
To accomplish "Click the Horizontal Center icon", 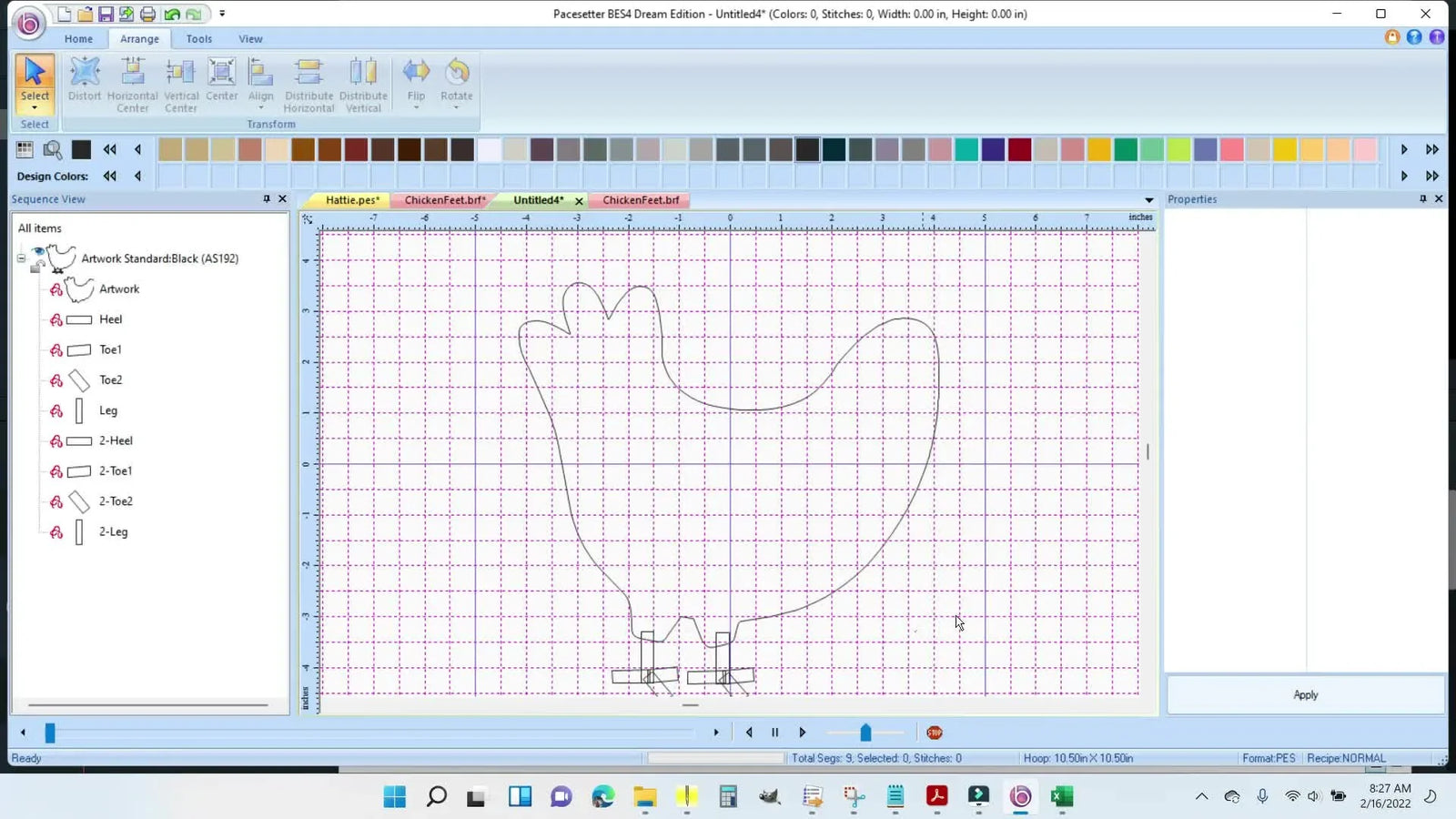I will click(x=133, y=70).
